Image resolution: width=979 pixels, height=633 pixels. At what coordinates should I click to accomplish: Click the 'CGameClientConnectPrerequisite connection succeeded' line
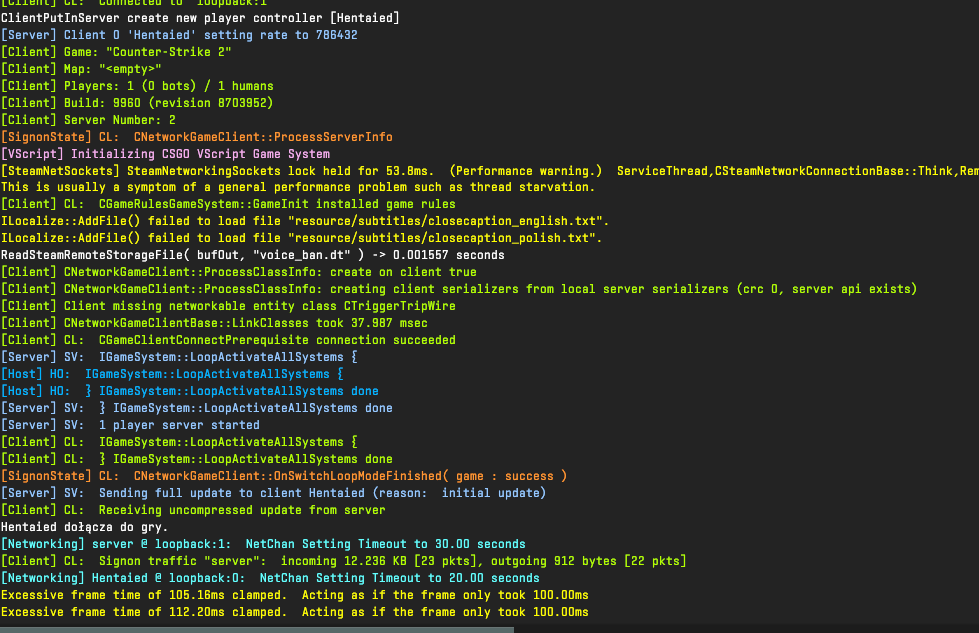click(x=228, y=340)
